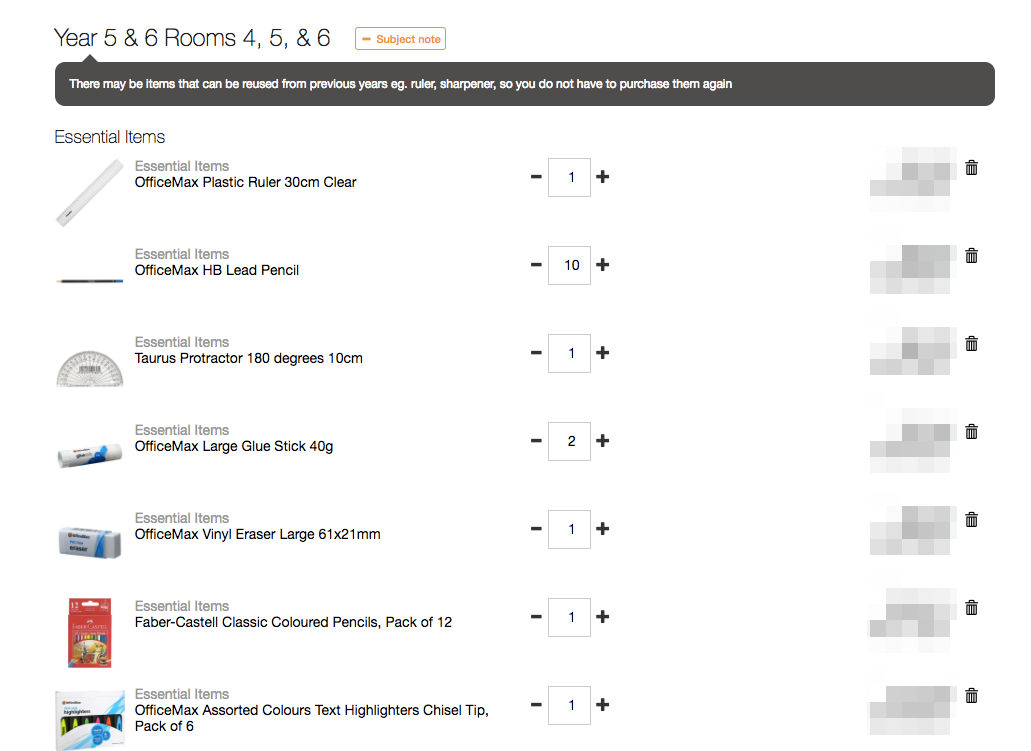Delete Taurus Protractor using trash icon
This screenshot has height=751, width=1031.
(971, 344)
